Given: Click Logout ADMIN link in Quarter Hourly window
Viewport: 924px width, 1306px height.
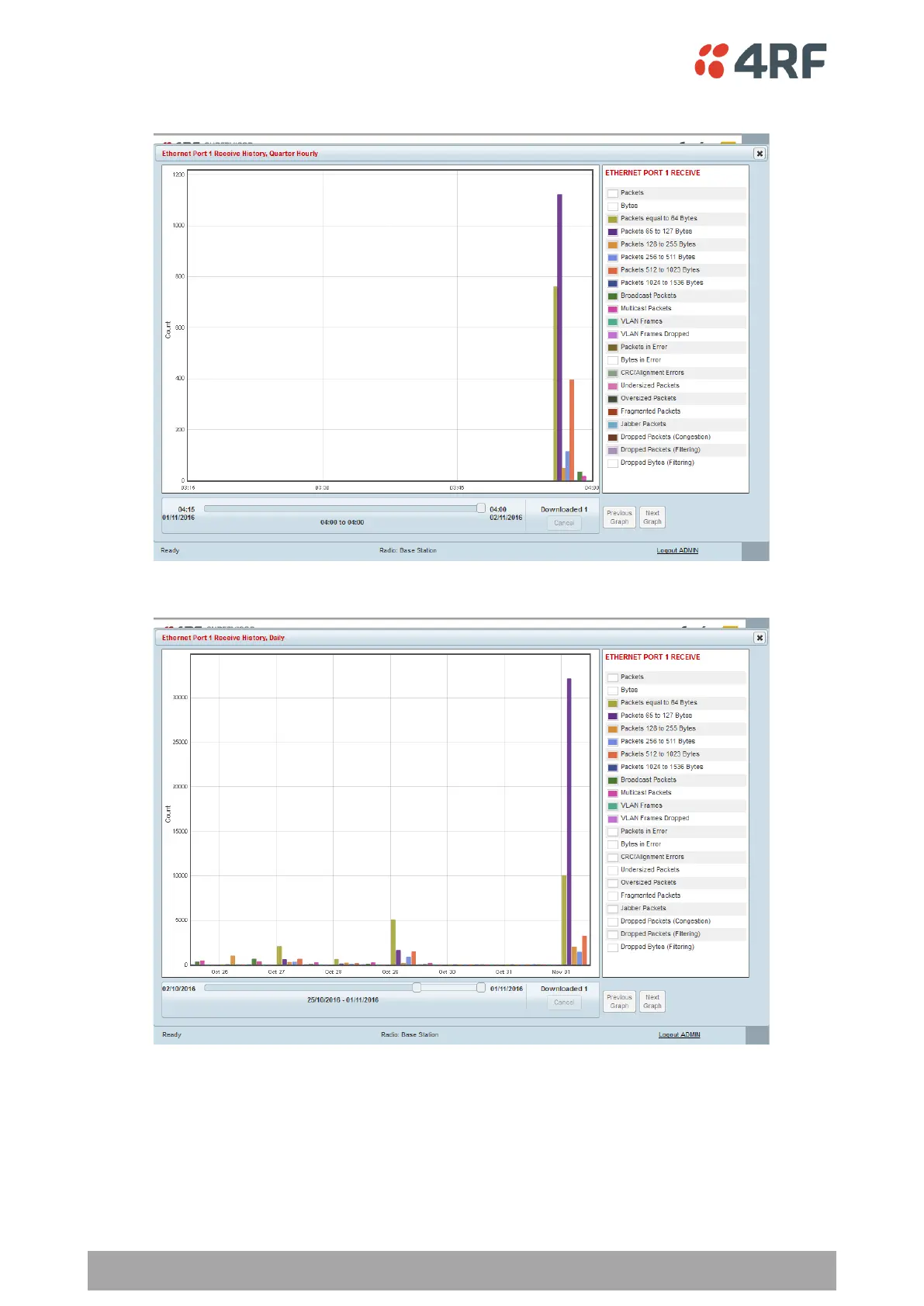Looking at the screenshot, I should click(x=677, y=551).
